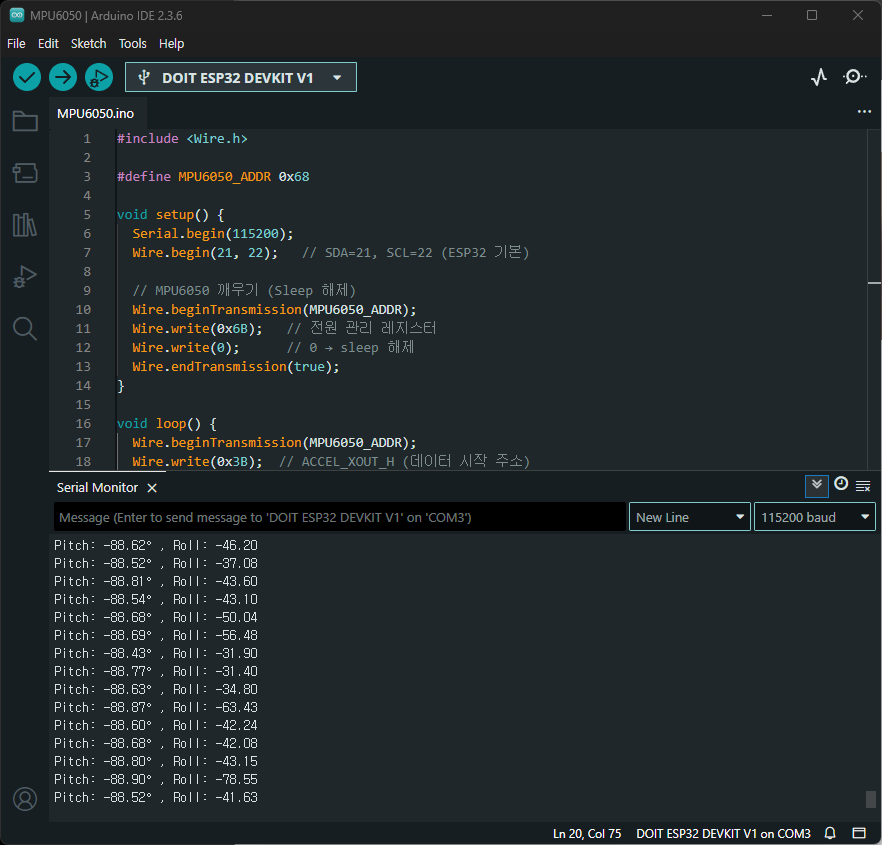Expand the New Line ending dropdown
The height and width of the screenshot is (845, 882).
click(x=690, y=517)
